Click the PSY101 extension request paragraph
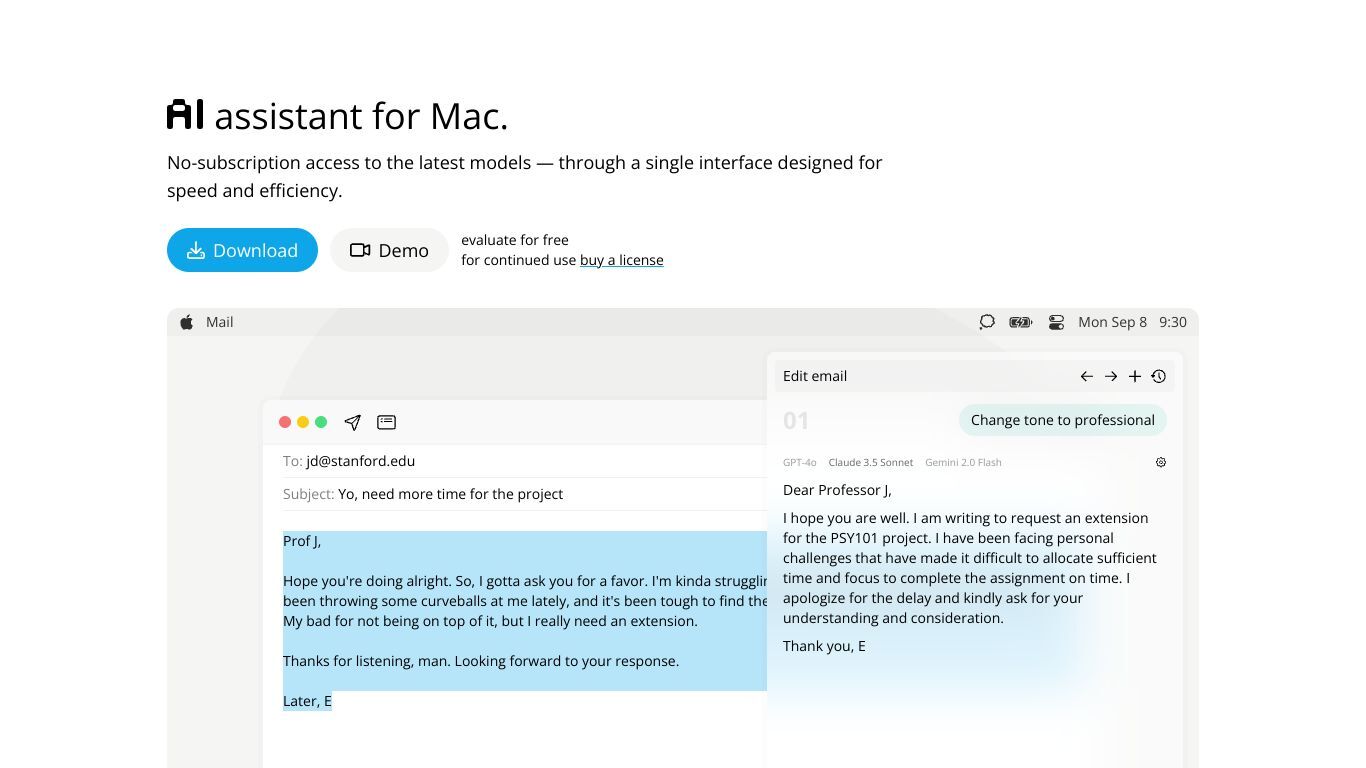Screen dimensions: 1366x768 [970, 568]
